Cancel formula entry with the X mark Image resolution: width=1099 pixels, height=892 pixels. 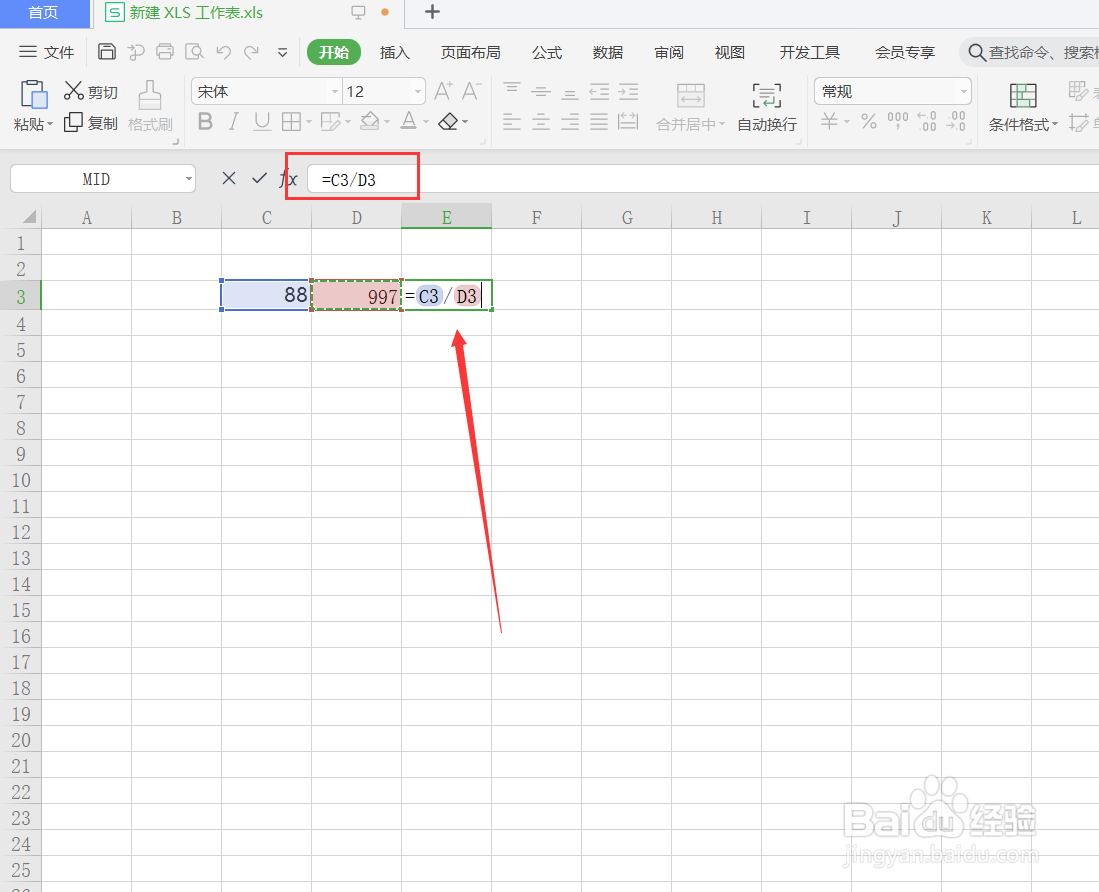[x=228, y=178]
